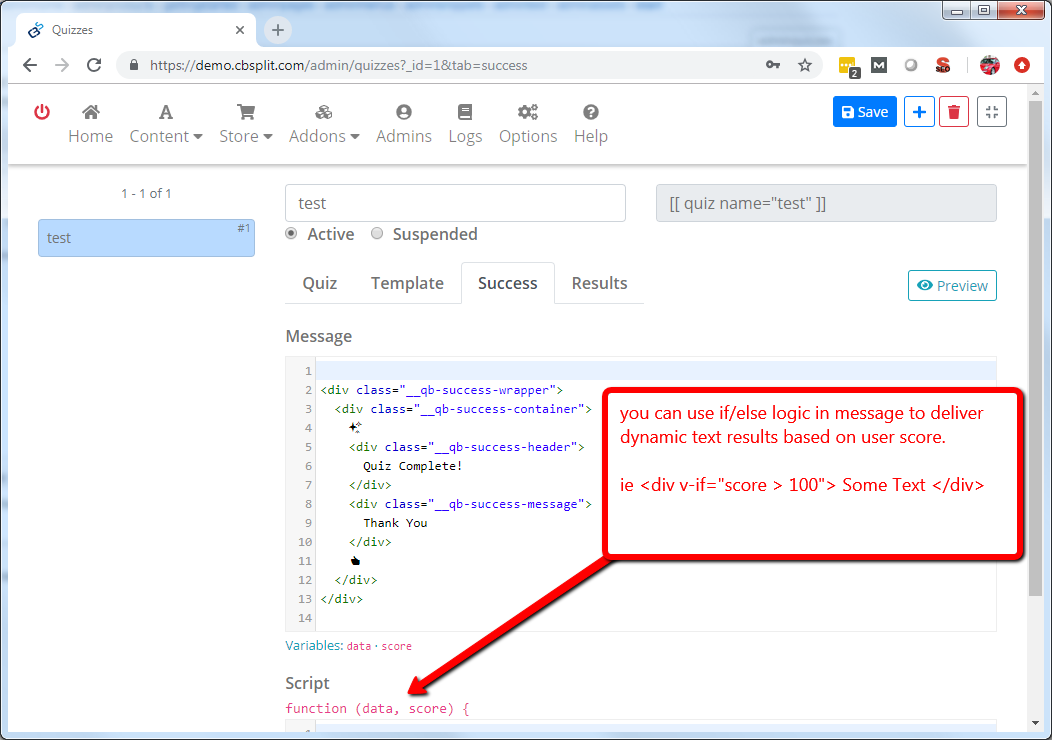Open the Logs page

[465, 124]
